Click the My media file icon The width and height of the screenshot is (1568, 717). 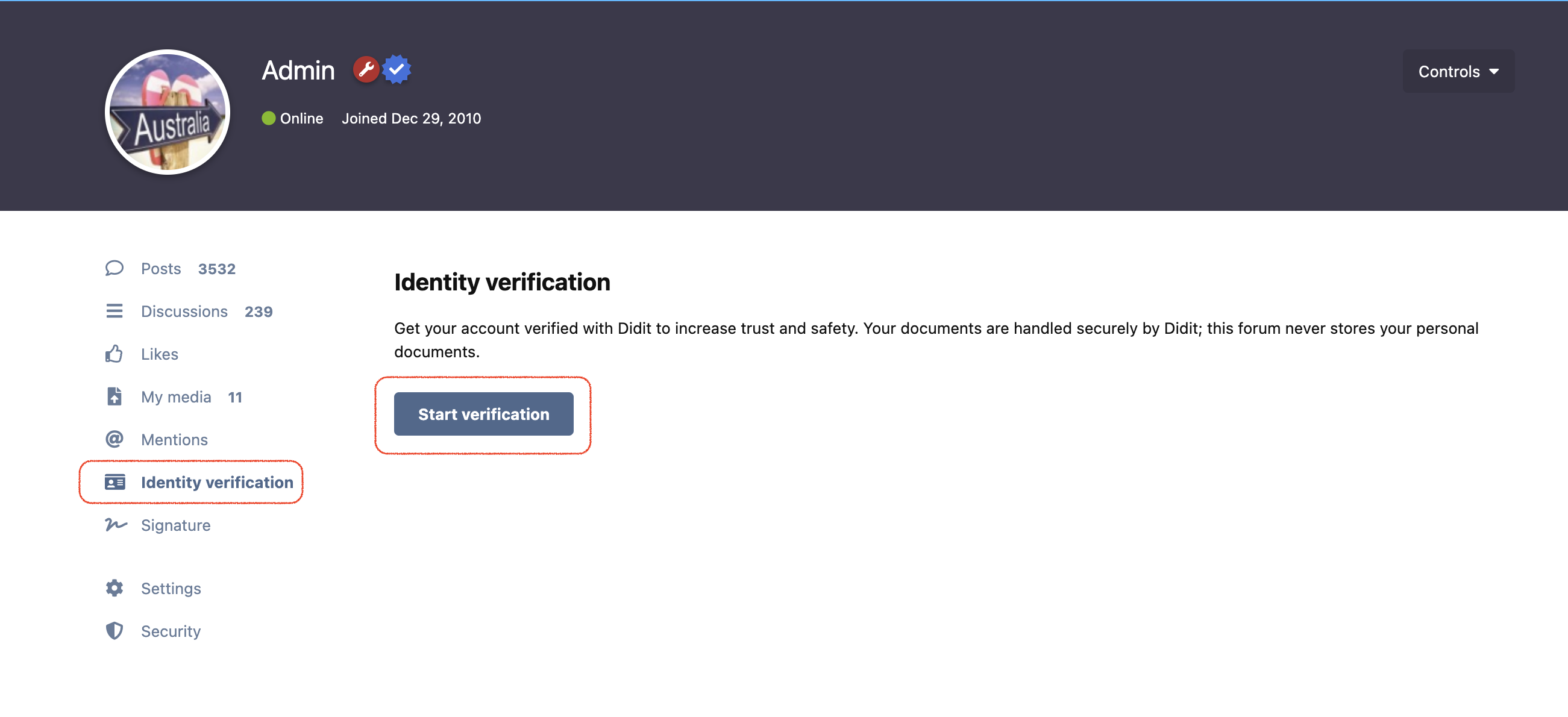(114, 397)
